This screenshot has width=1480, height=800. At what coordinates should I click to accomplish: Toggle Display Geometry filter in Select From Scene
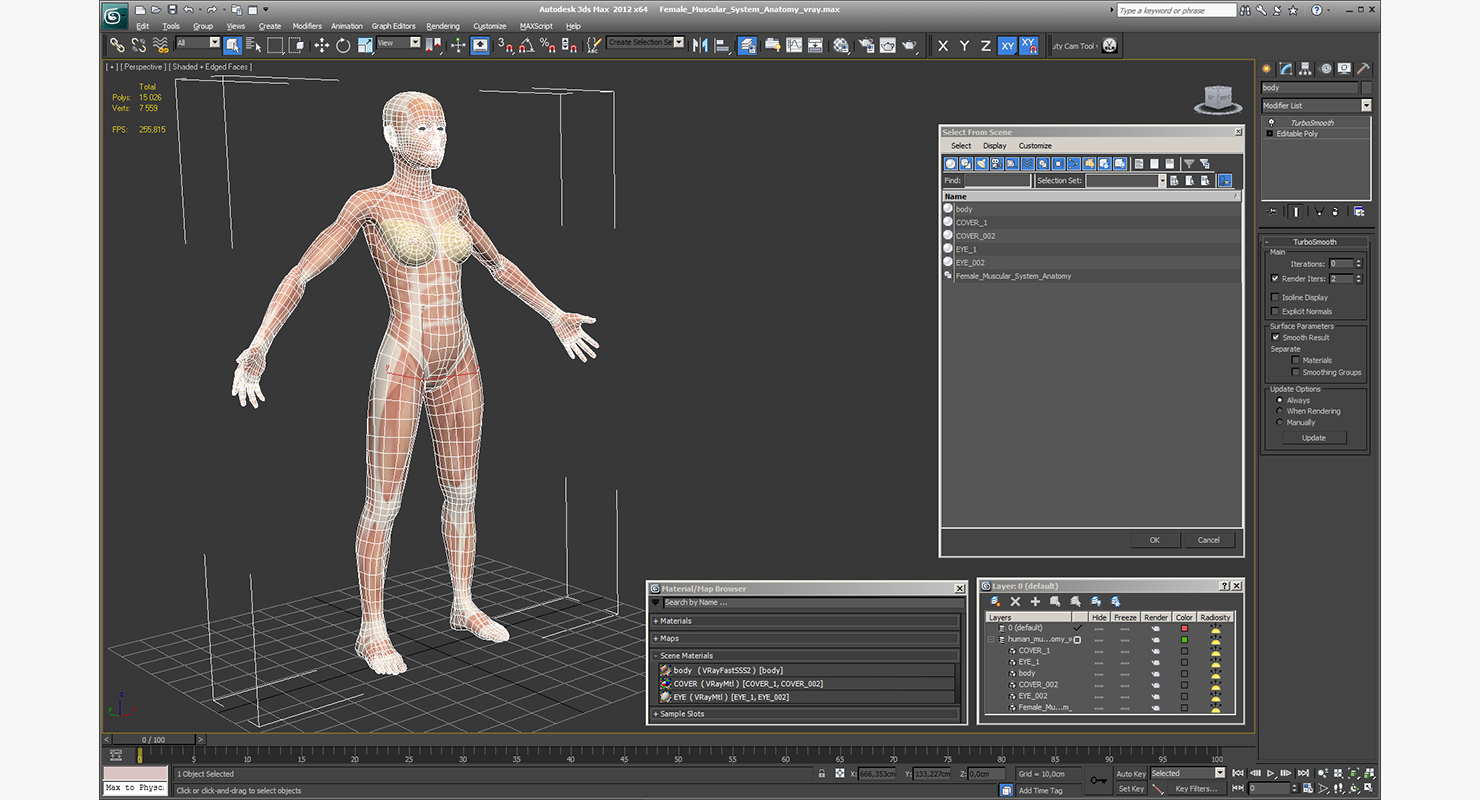[951, 164]
